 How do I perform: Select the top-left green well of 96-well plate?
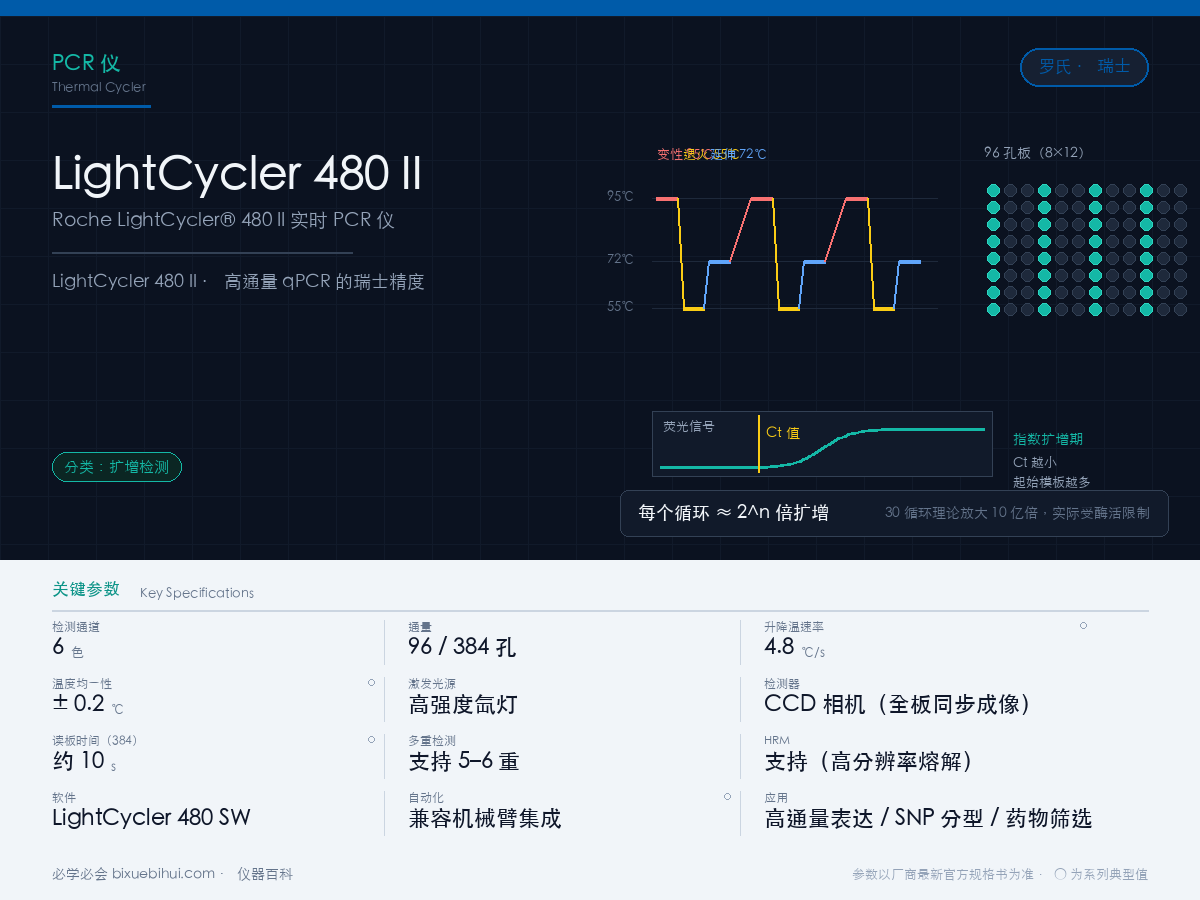993,190
